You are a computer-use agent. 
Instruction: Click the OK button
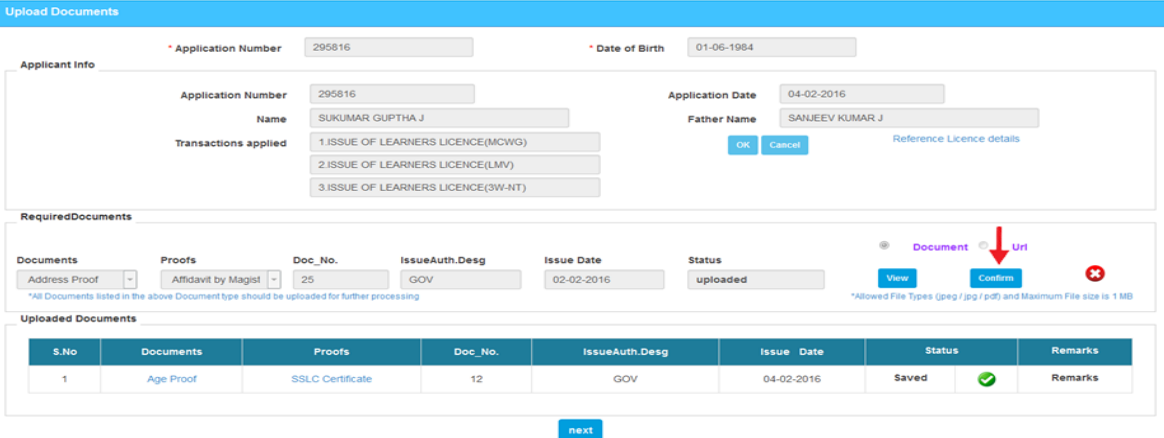[x=742, y=145]
